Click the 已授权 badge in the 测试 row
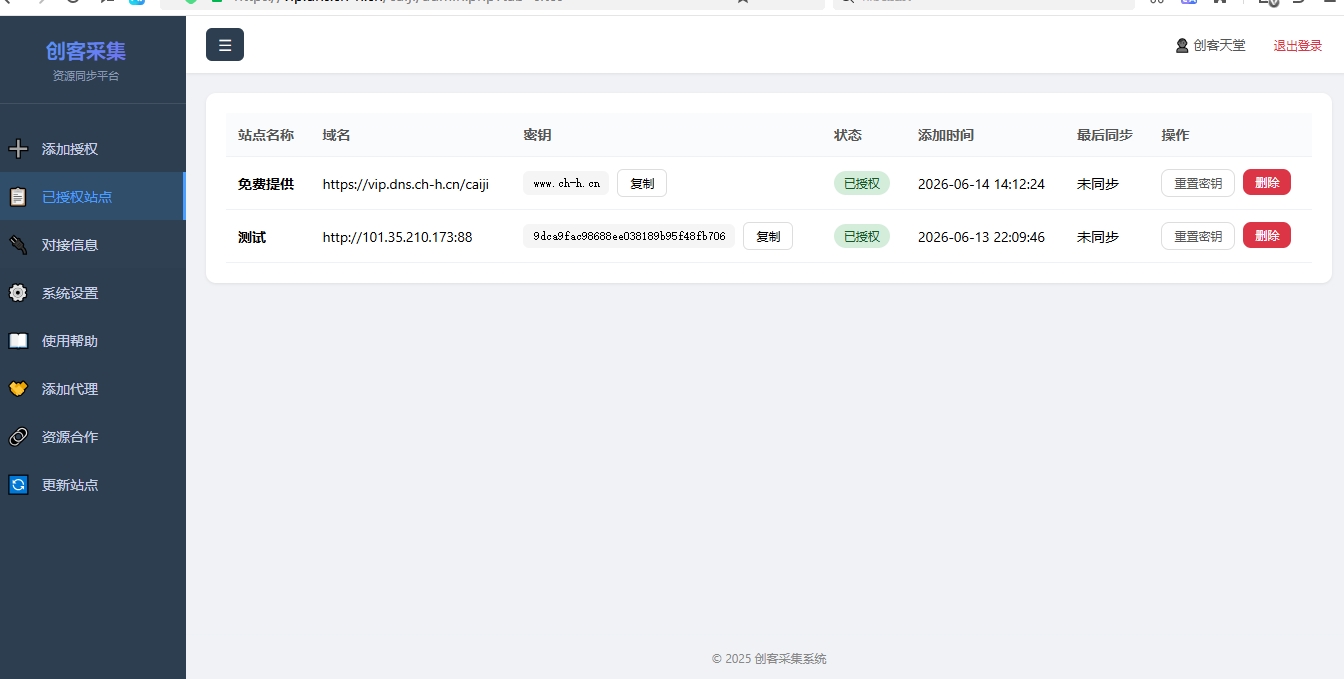This screenshot has height=679, width=1344. [861, 236]
